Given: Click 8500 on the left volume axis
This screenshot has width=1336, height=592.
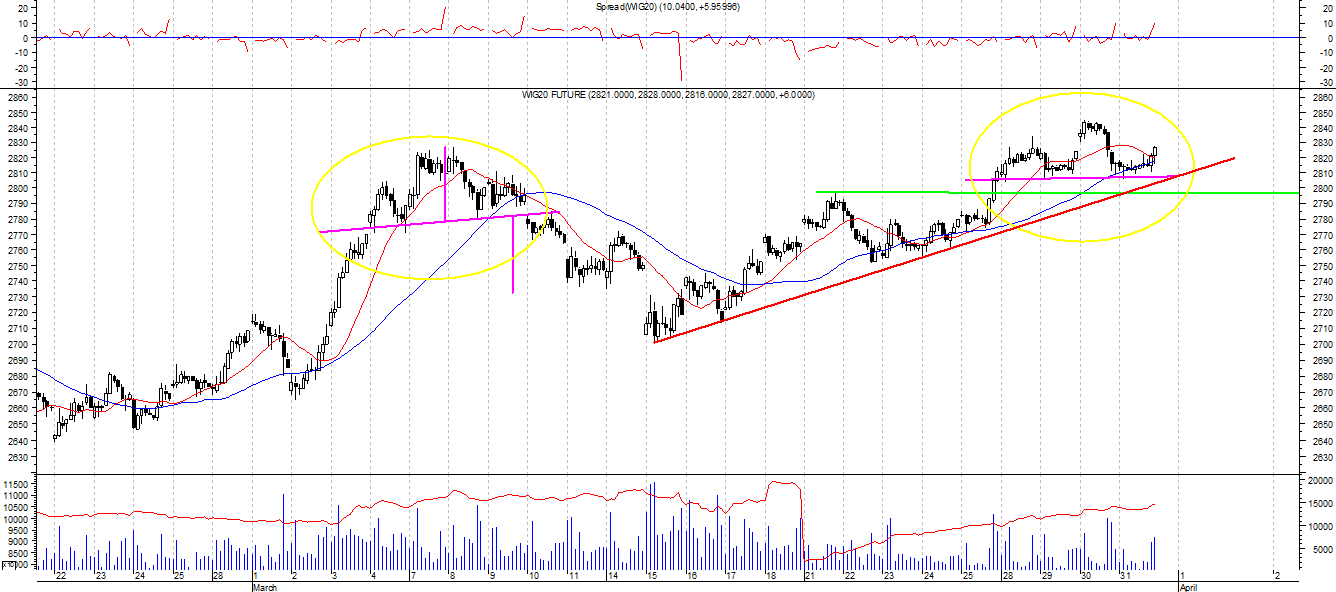Looking at the screenshot, I should point(19,552).
